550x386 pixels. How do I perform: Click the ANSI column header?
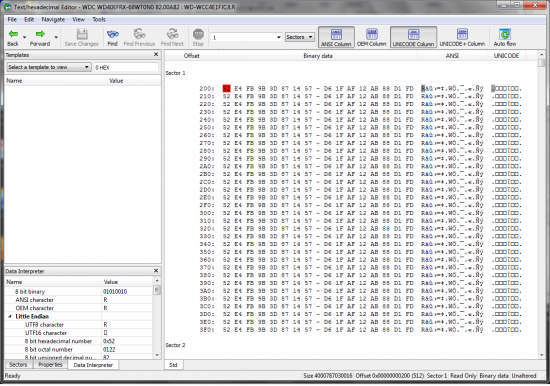point(452,56)
